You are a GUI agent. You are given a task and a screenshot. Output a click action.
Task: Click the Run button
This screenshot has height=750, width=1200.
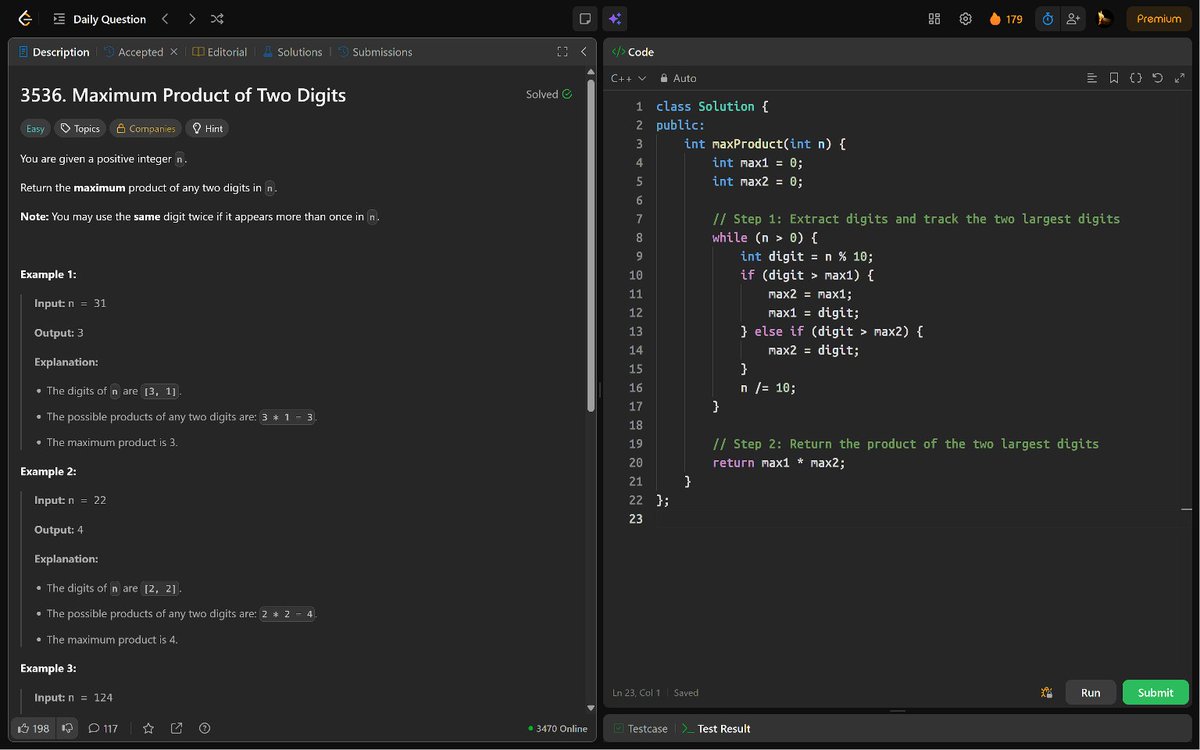1091,692
